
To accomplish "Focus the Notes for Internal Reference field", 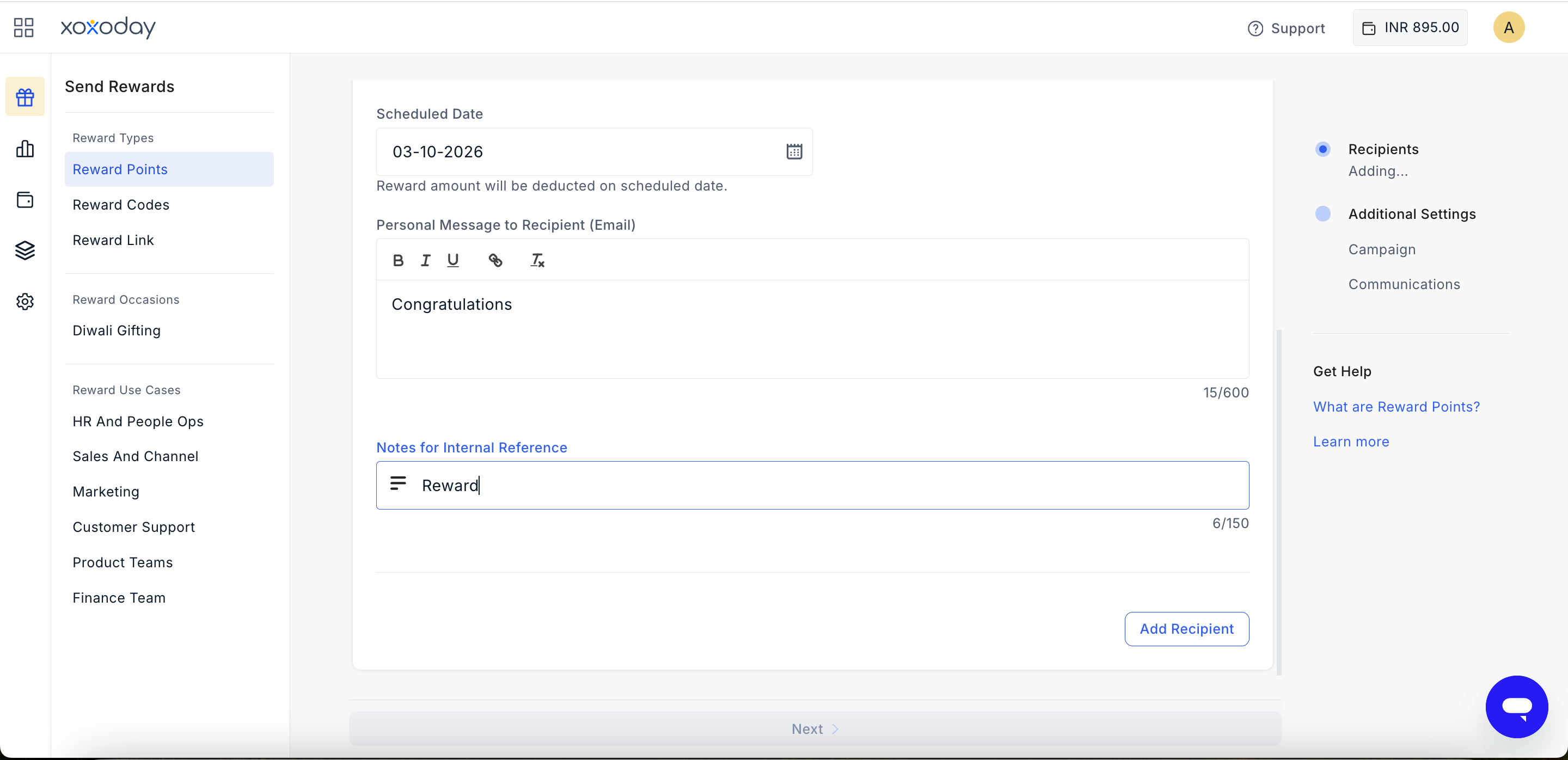I will click(x=813, y=485).
